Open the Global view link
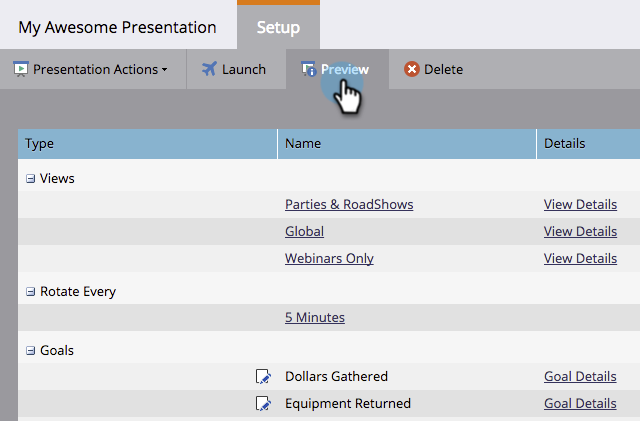 [304, 231]
